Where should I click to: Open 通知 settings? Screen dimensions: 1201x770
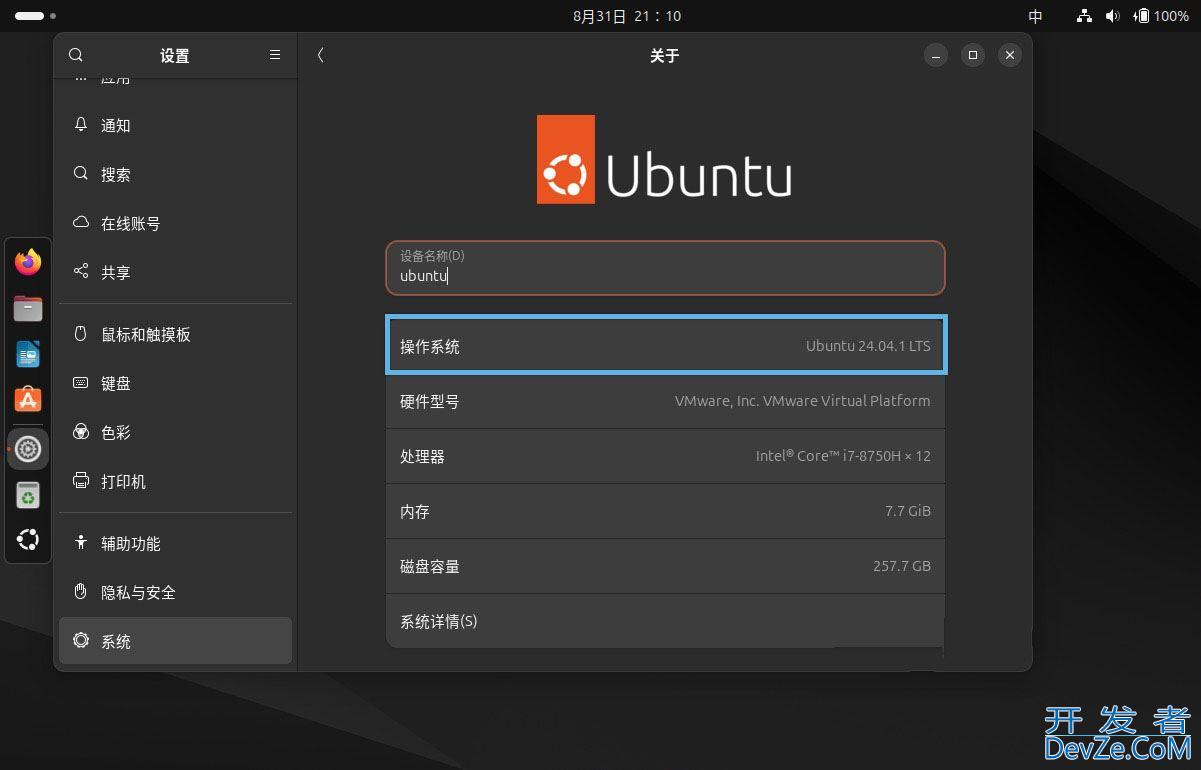click(x=175, y=125)
